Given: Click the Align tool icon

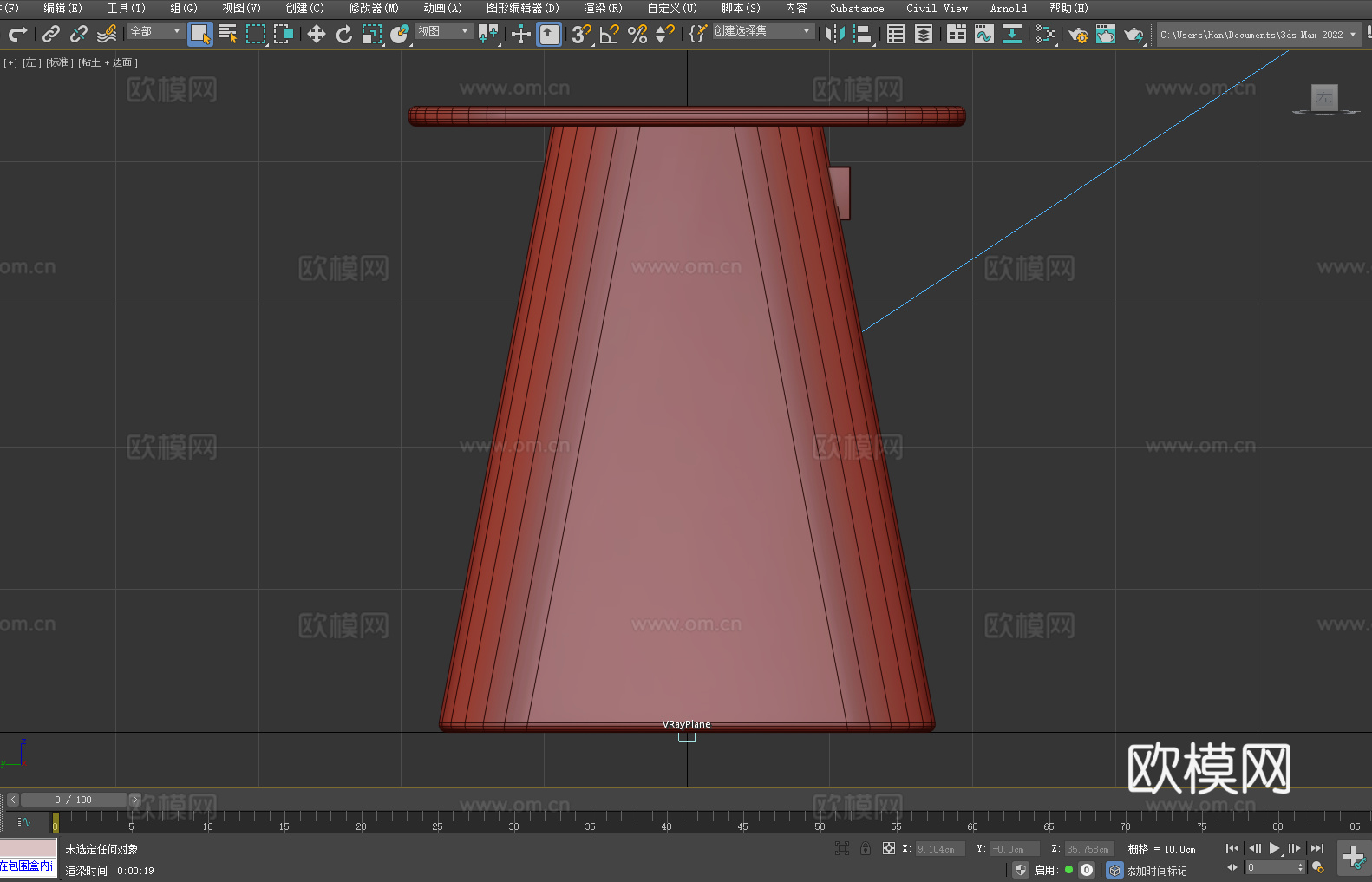Looking at the screenshot, I should point(863,34).
